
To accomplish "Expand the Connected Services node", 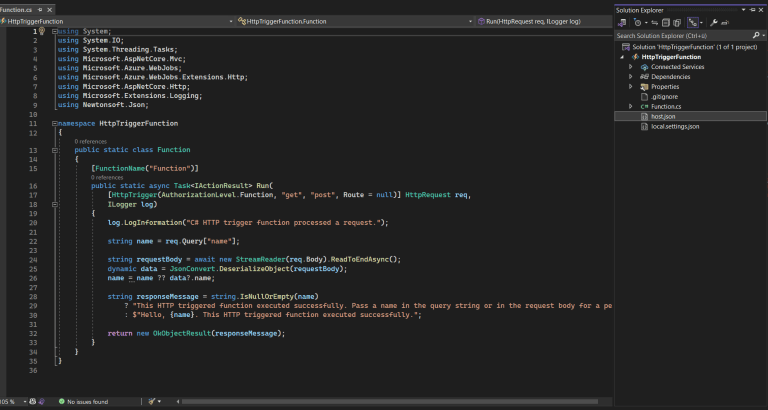I will coord(631,67).
